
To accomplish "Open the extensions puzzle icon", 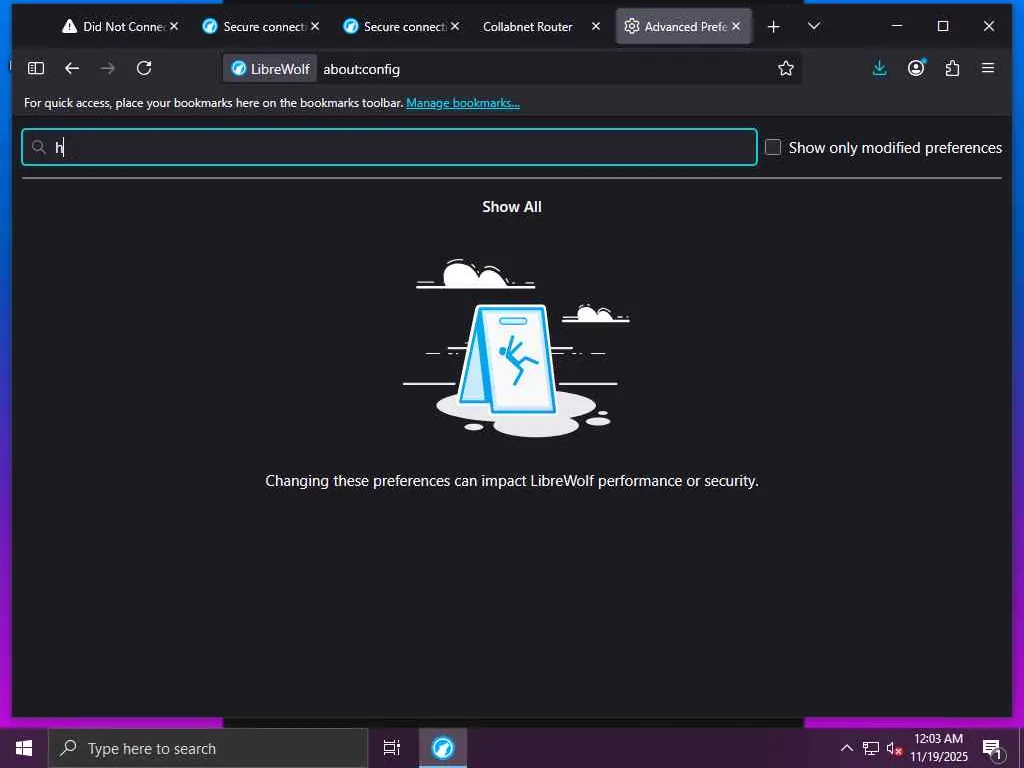I will click(x=952, y=68).
